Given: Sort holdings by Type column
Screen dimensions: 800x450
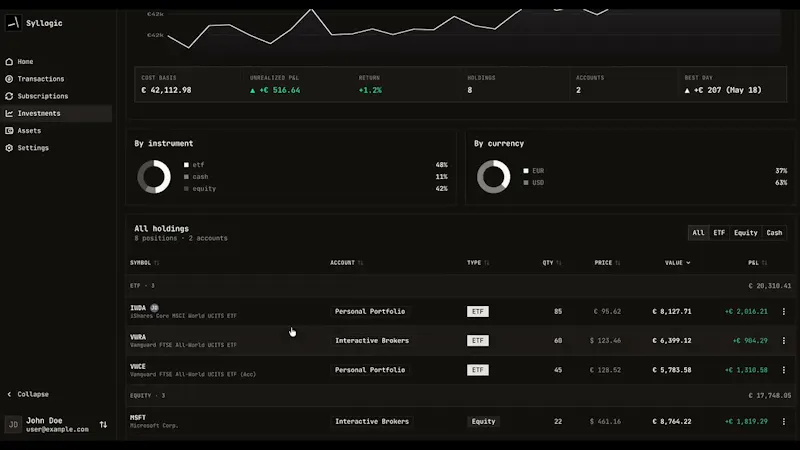Looking at the screenshot, I should [x=478, y=263].
